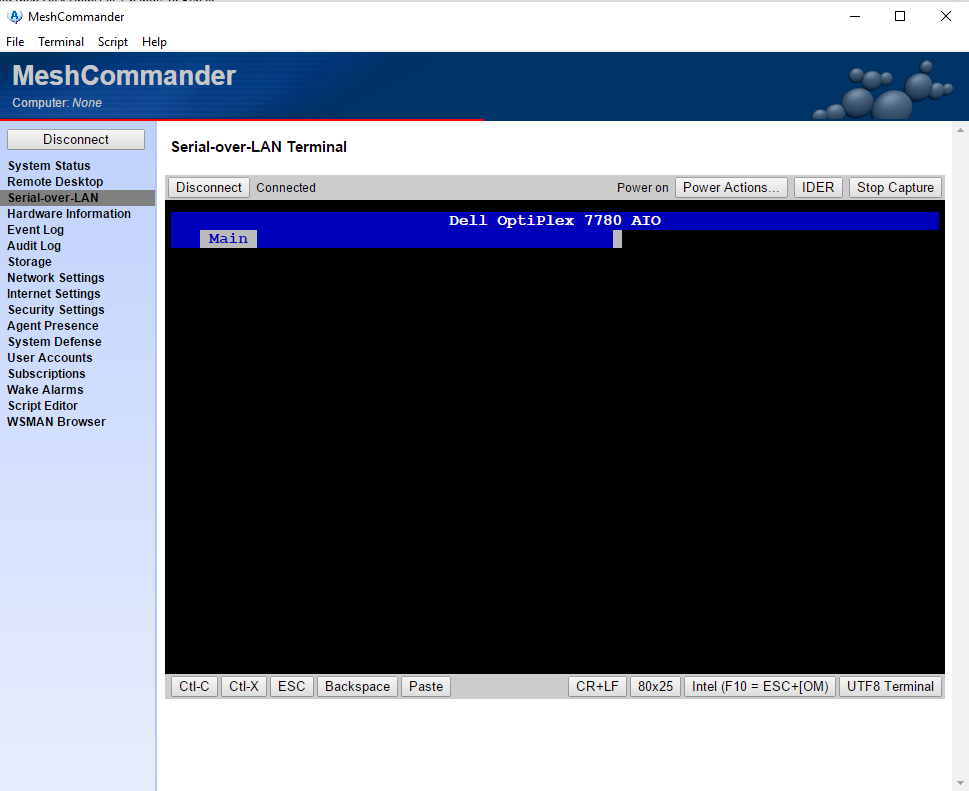This screenshot has height=791, width=969.
Task: Click the scrollbar up arrow
Action: click(960, 130)
